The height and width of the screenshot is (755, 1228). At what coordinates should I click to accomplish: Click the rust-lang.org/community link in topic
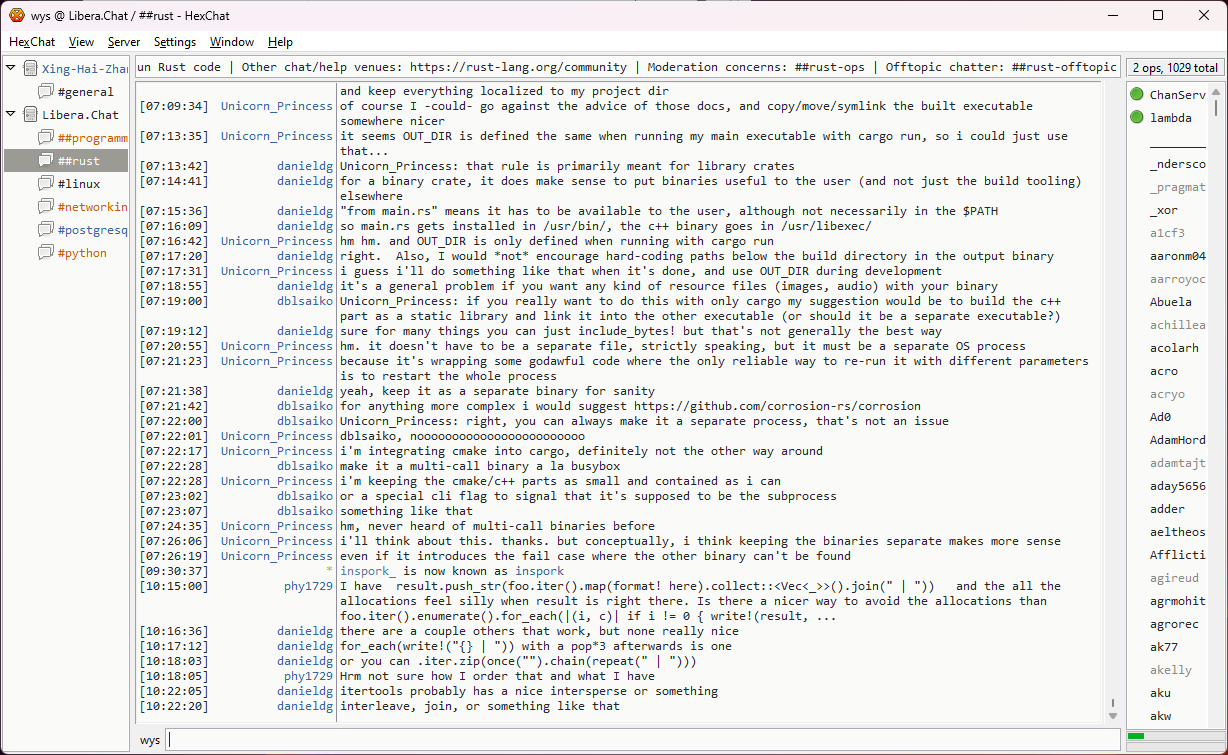[518, 67]
